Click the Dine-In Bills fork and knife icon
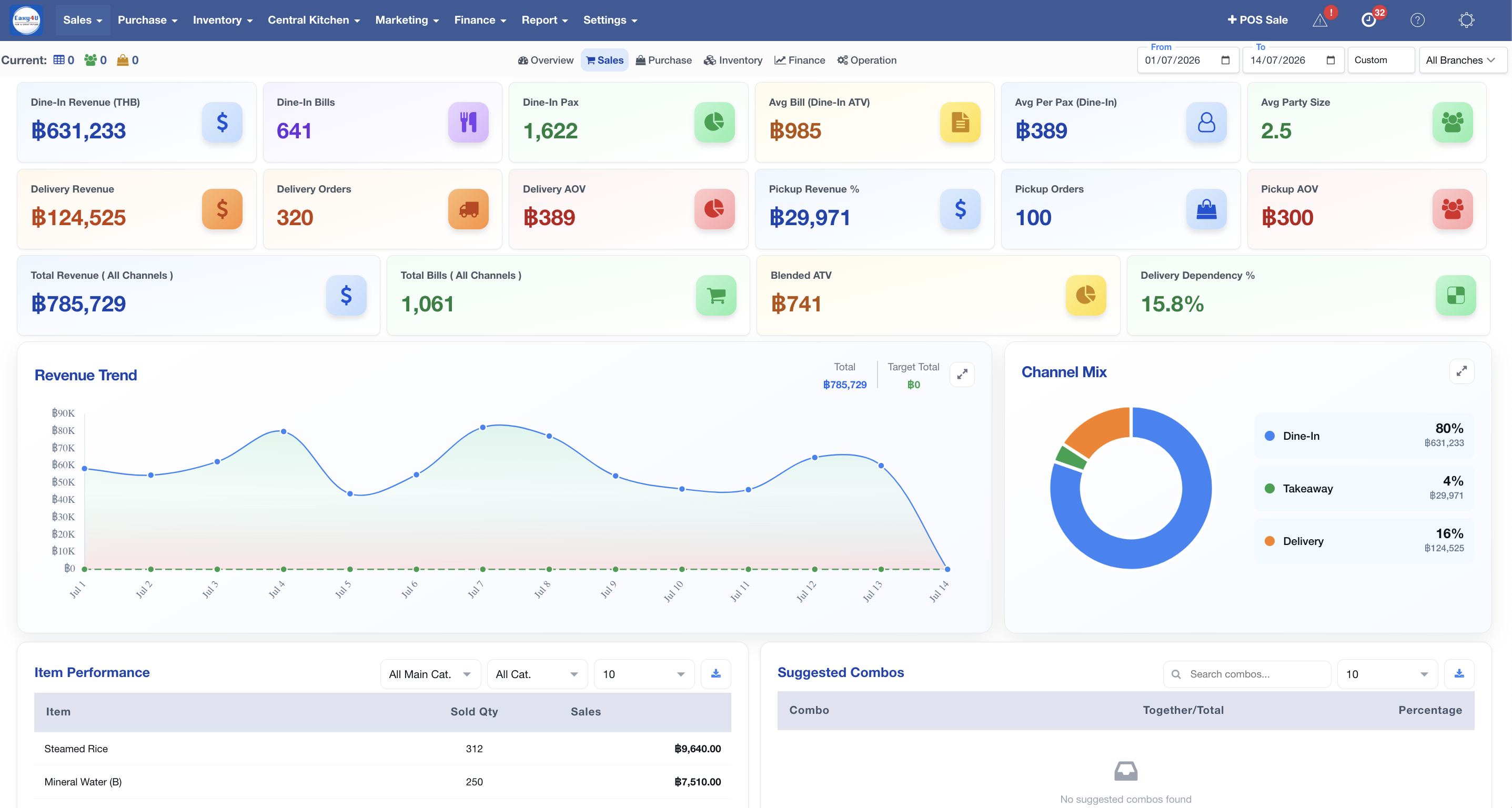 click(x=468, y=122)
